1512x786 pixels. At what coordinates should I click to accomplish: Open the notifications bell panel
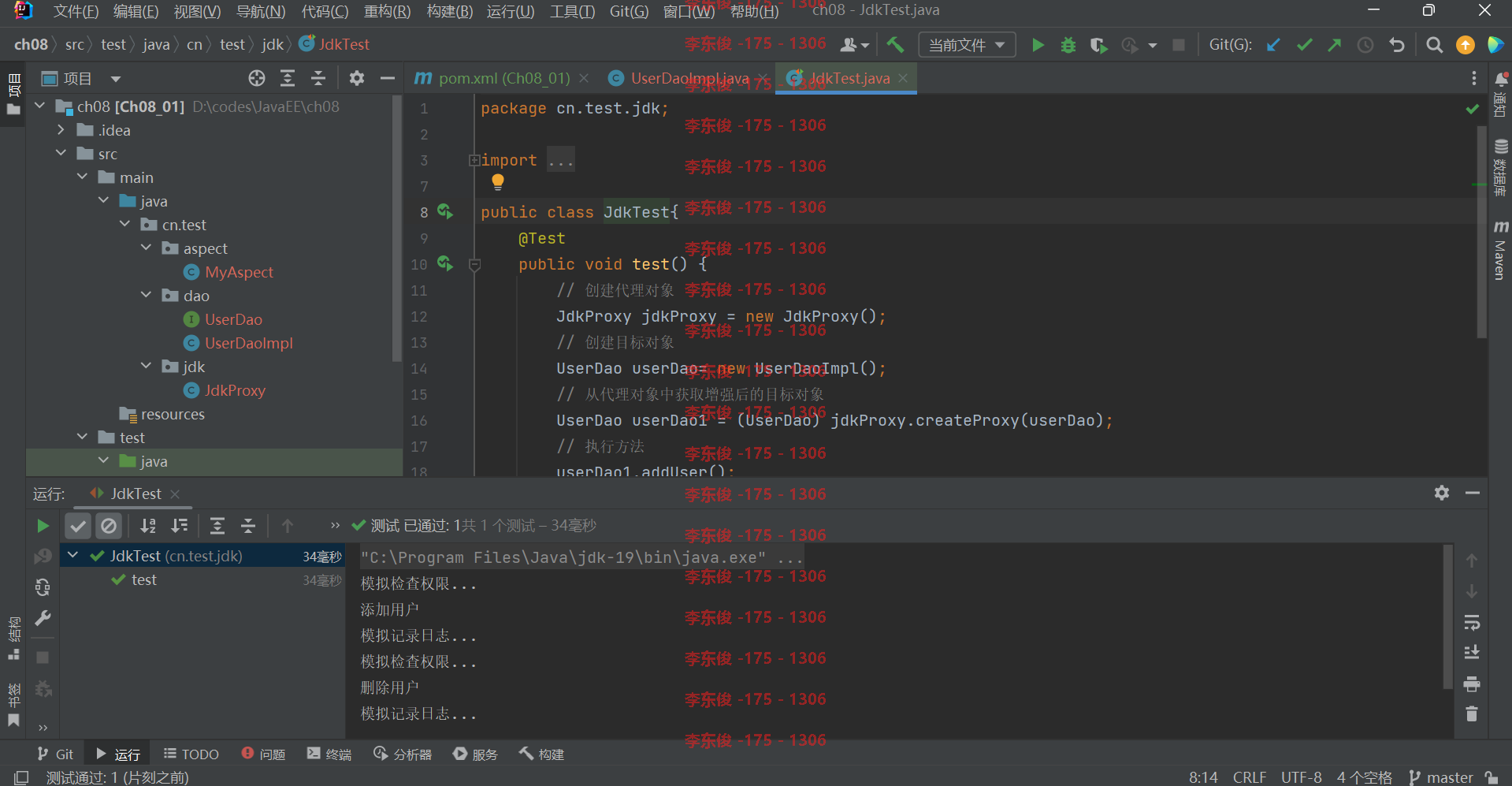click(1500, 93)
